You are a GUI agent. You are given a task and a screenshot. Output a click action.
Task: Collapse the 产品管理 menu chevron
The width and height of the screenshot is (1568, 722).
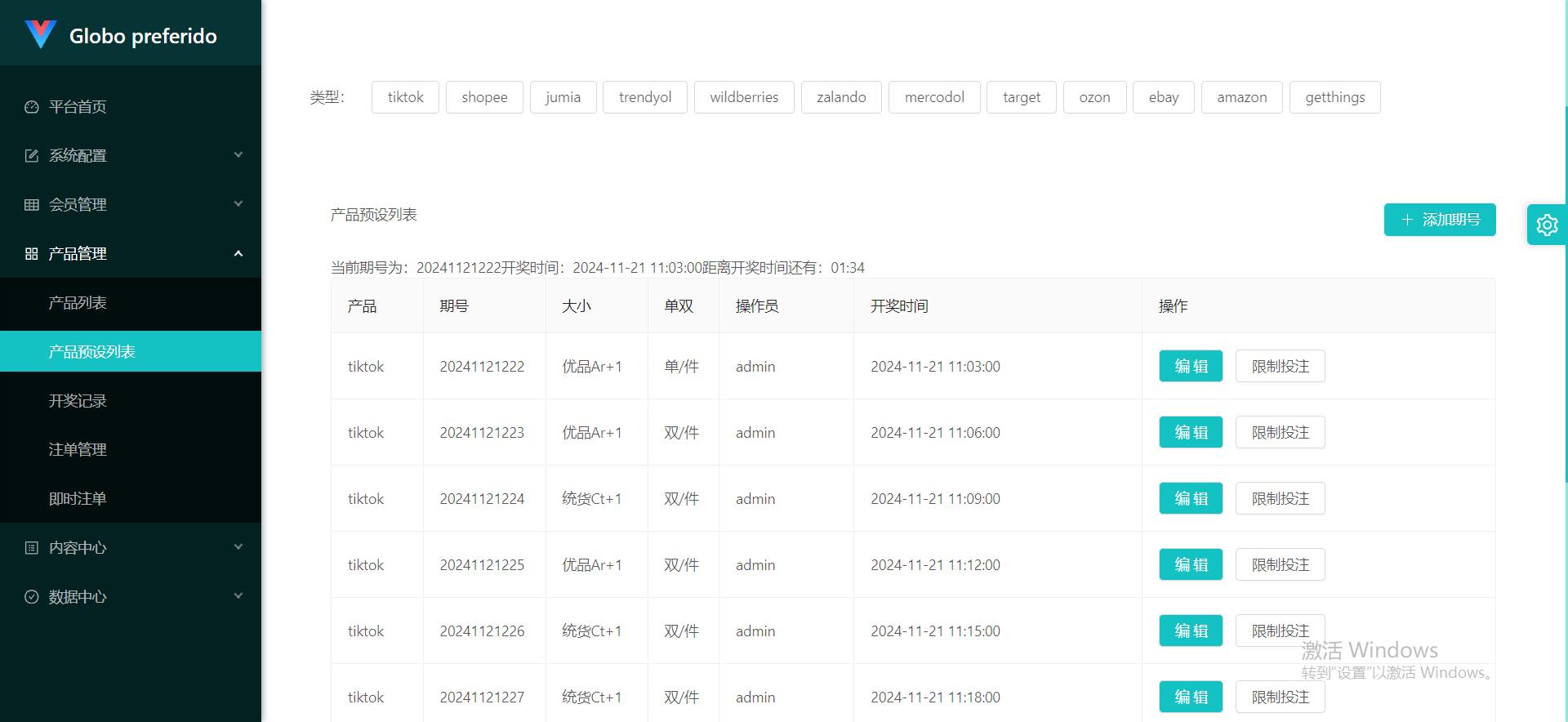tap(238, 253)
